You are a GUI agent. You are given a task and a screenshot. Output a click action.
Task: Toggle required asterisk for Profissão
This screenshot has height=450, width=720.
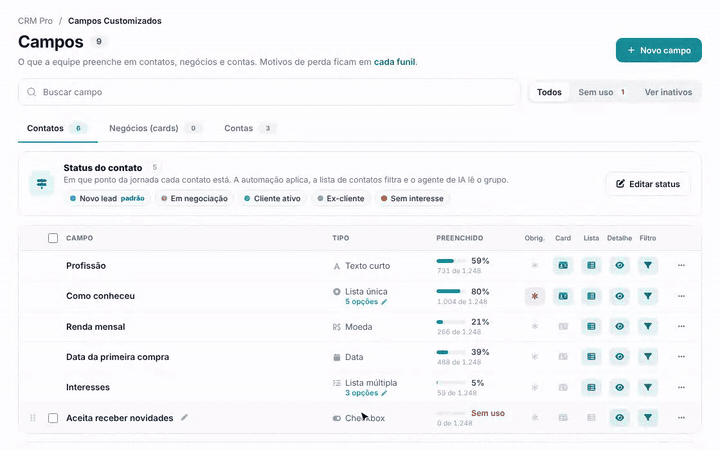coord(534,265)
